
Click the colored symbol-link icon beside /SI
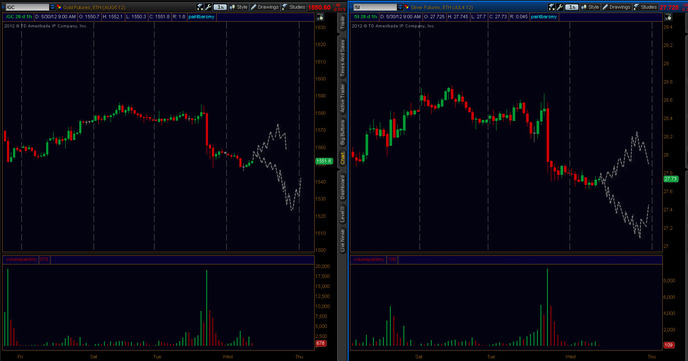[x=406, y=7]
